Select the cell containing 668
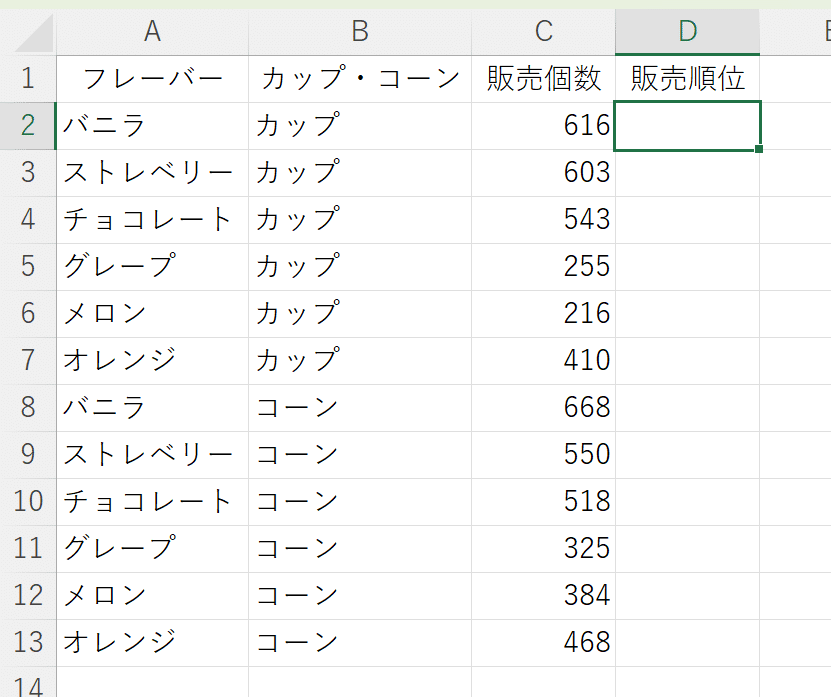Viewport: 831px width, 697px height. 543,408
